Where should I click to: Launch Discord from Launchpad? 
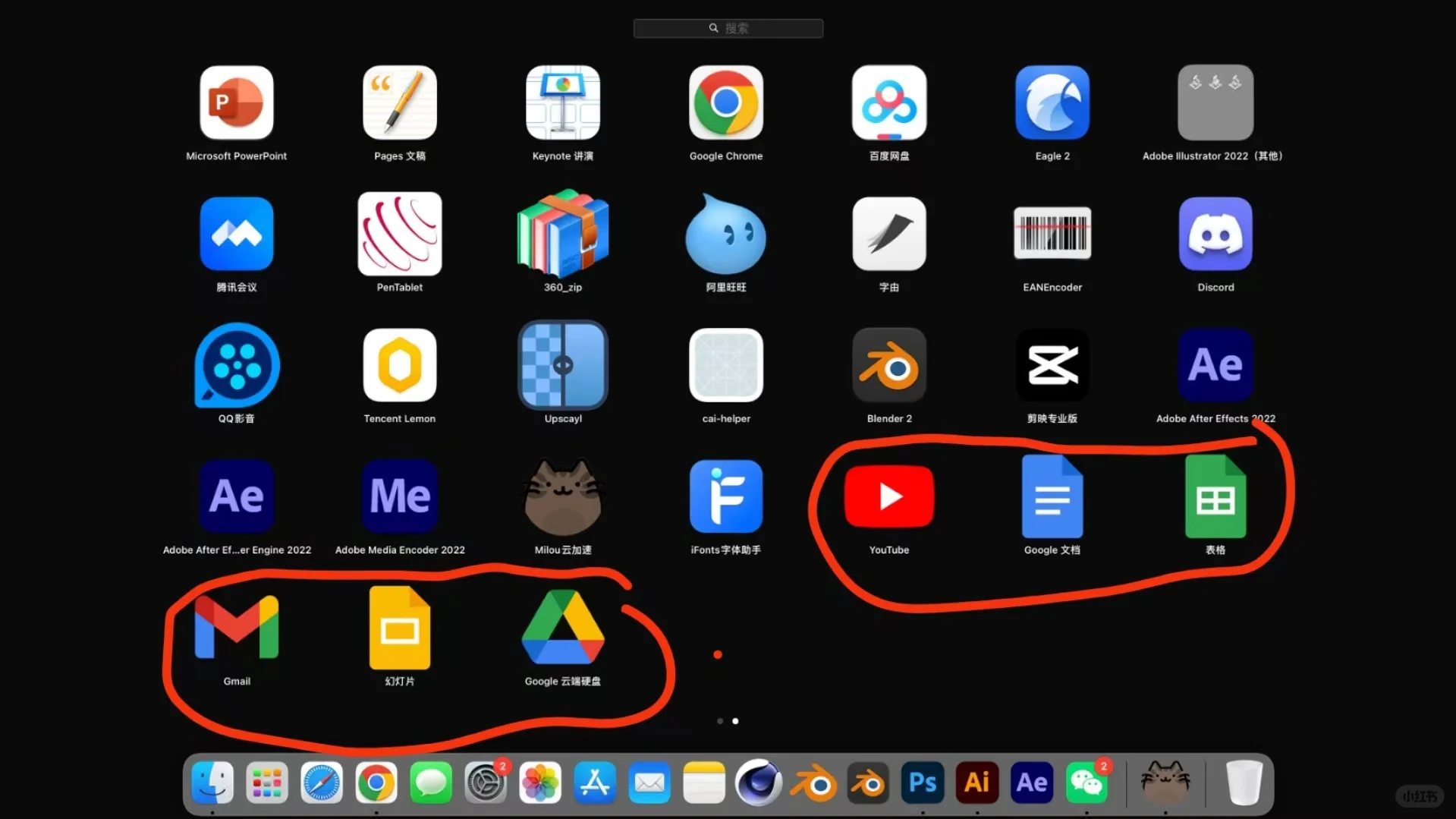click(x=1215, y=235)
